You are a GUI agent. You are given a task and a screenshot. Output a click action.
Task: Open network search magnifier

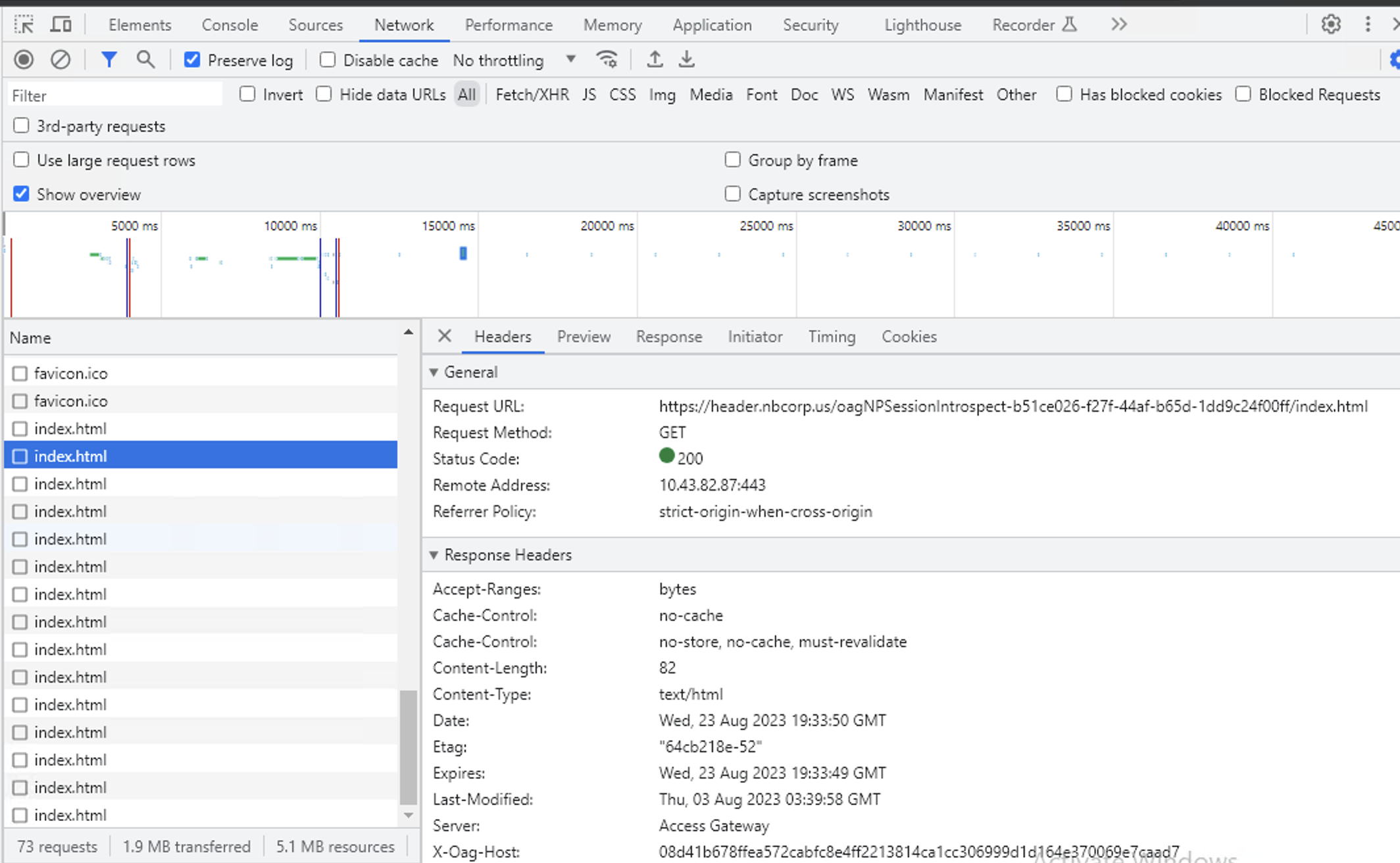click(145, 60)
